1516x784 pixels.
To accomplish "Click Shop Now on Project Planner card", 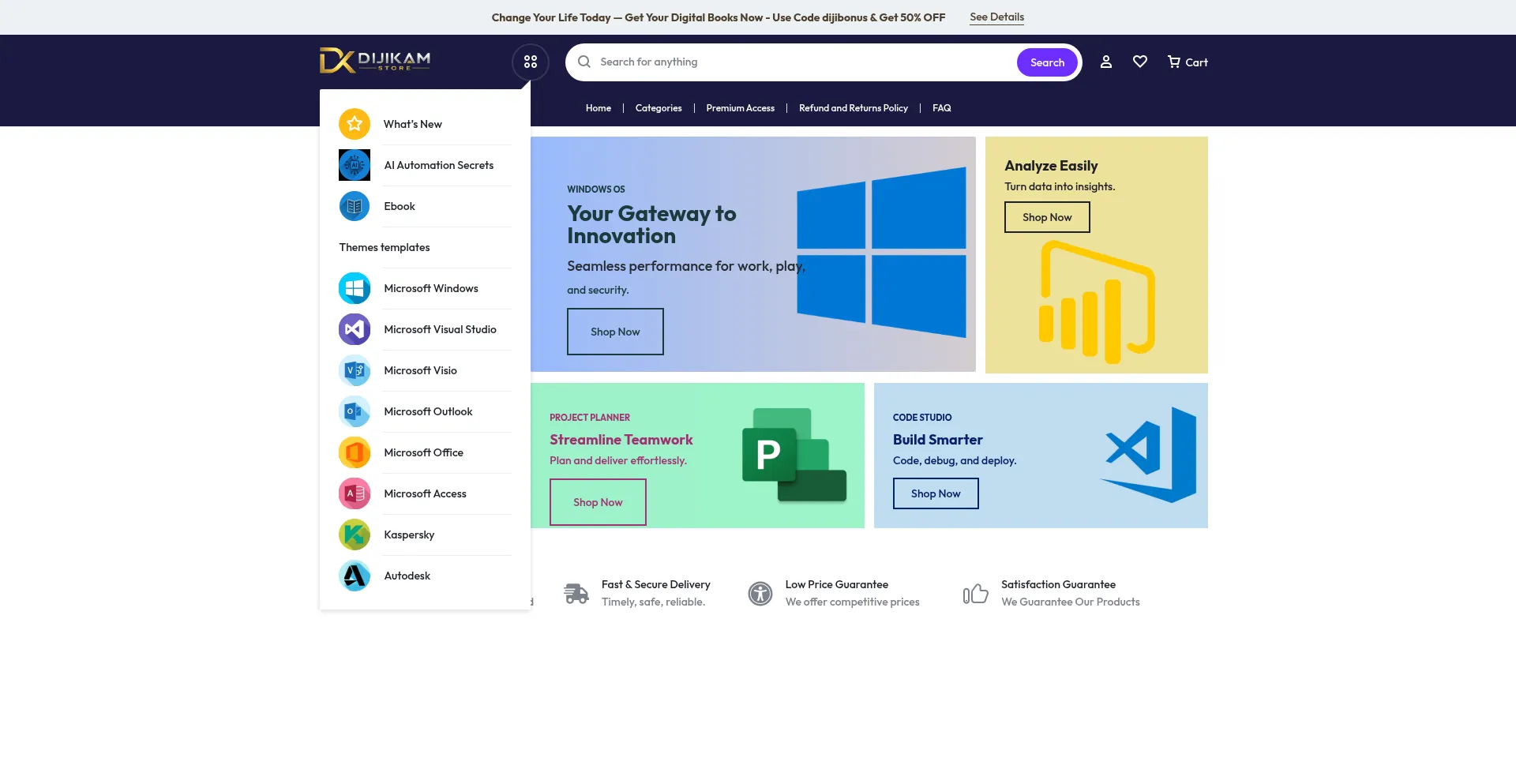I will 598,502.
